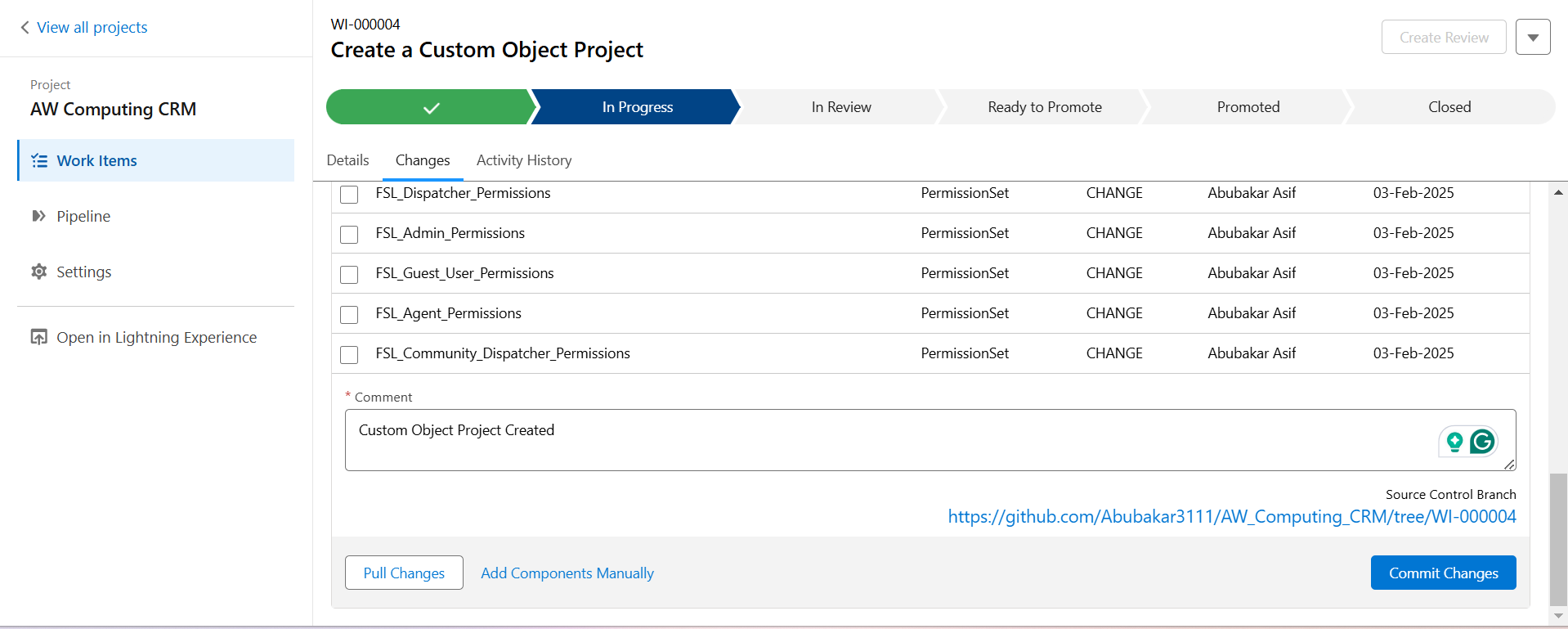Tick checkbox for FSL_Admin_Permissions

coord(349,234)
